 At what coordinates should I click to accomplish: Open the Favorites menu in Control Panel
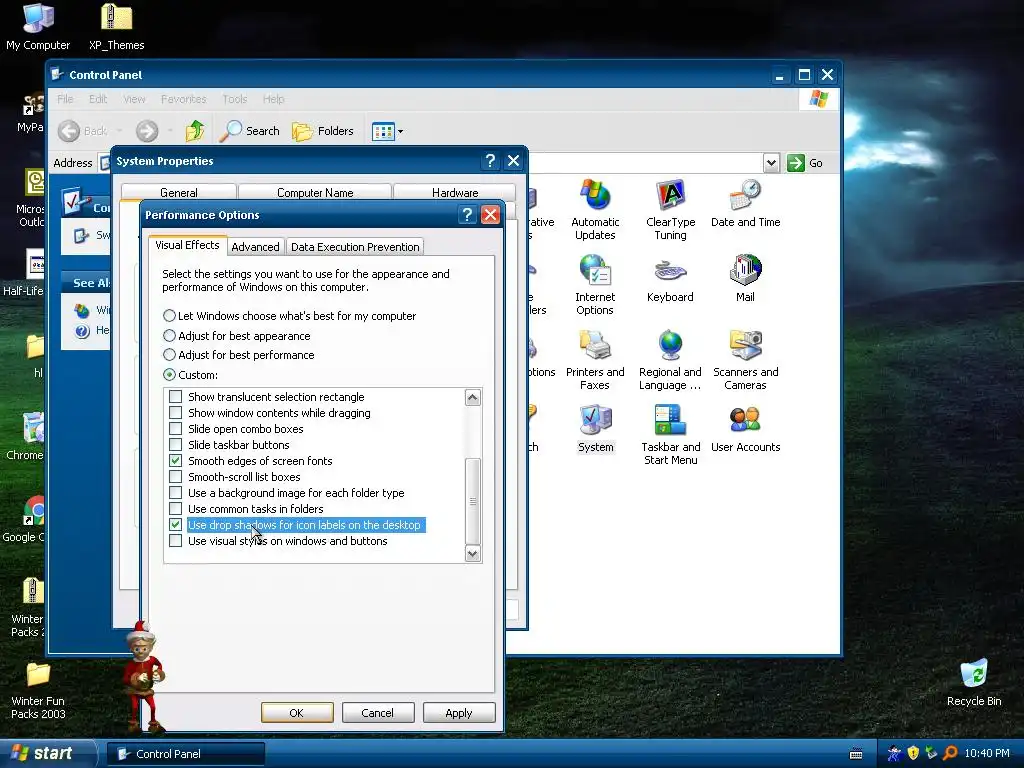click(184, 99)
